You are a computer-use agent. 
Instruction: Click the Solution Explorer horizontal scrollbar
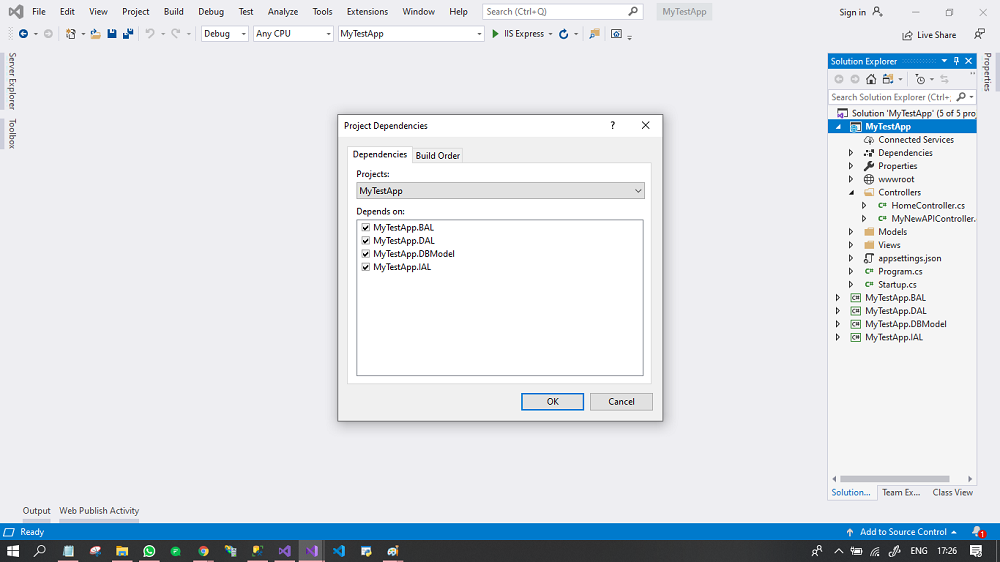[x=895, y=478]
